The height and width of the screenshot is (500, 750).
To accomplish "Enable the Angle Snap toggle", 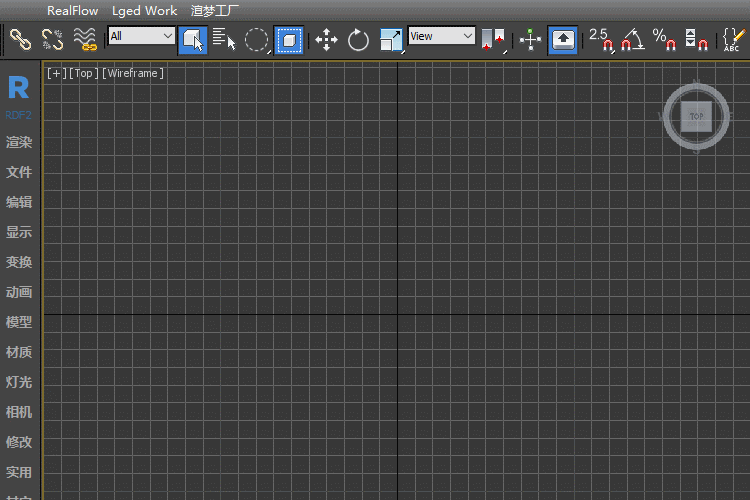I will click(x=632, y=40).
